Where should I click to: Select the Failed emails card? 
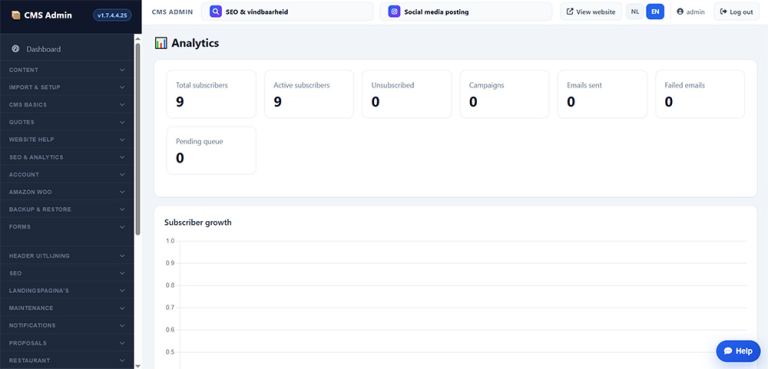click(x=700, y=94)
